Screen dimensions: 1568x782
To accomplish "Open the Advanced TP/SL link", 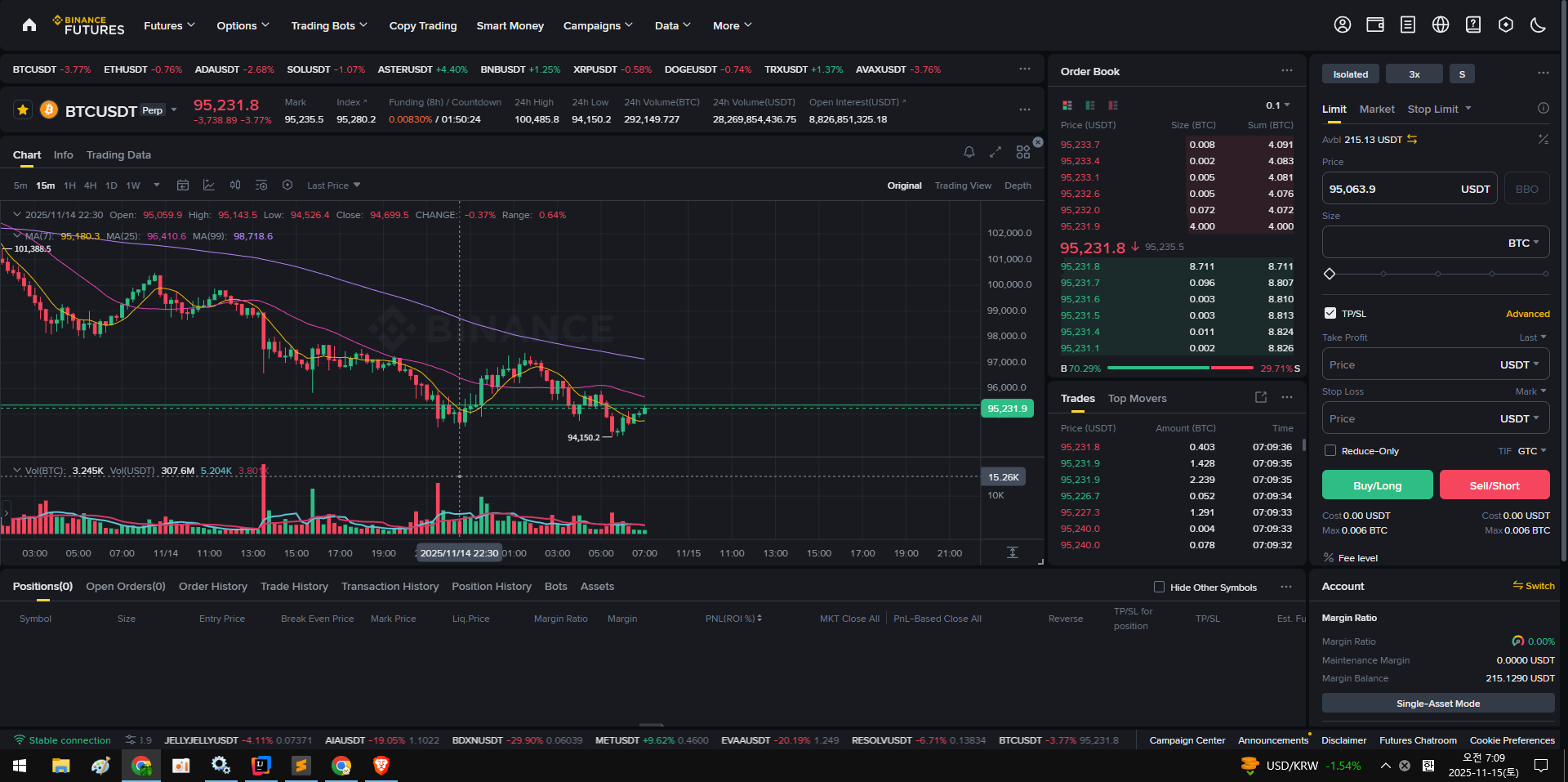I will (x=1527, y=314).
